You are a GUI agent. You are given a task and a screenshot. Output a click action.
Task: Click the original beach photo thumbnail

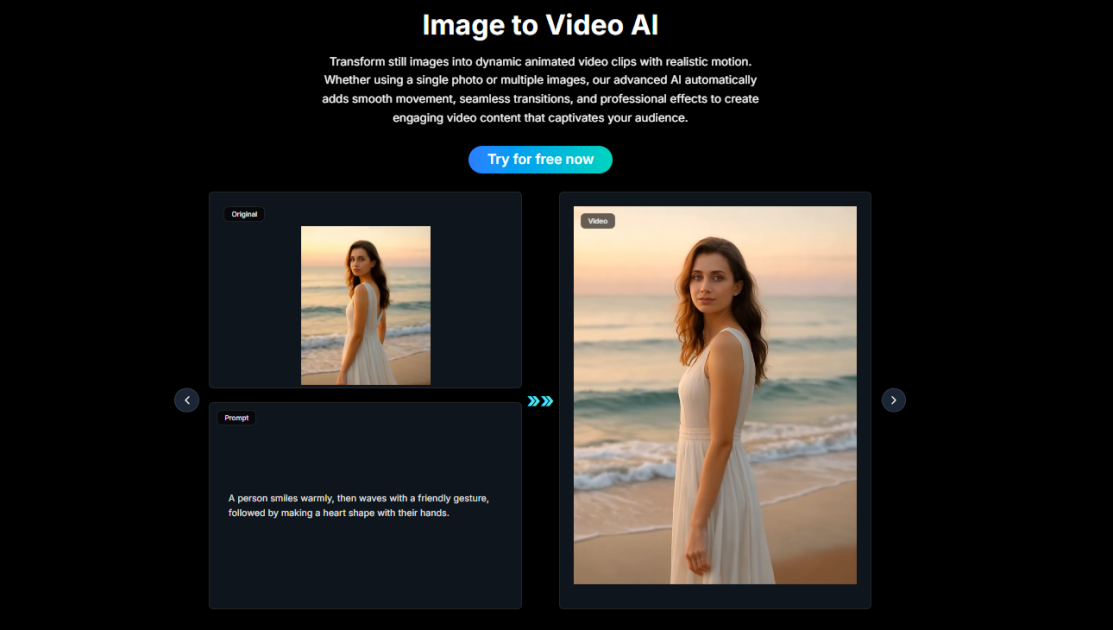[365, 303]
